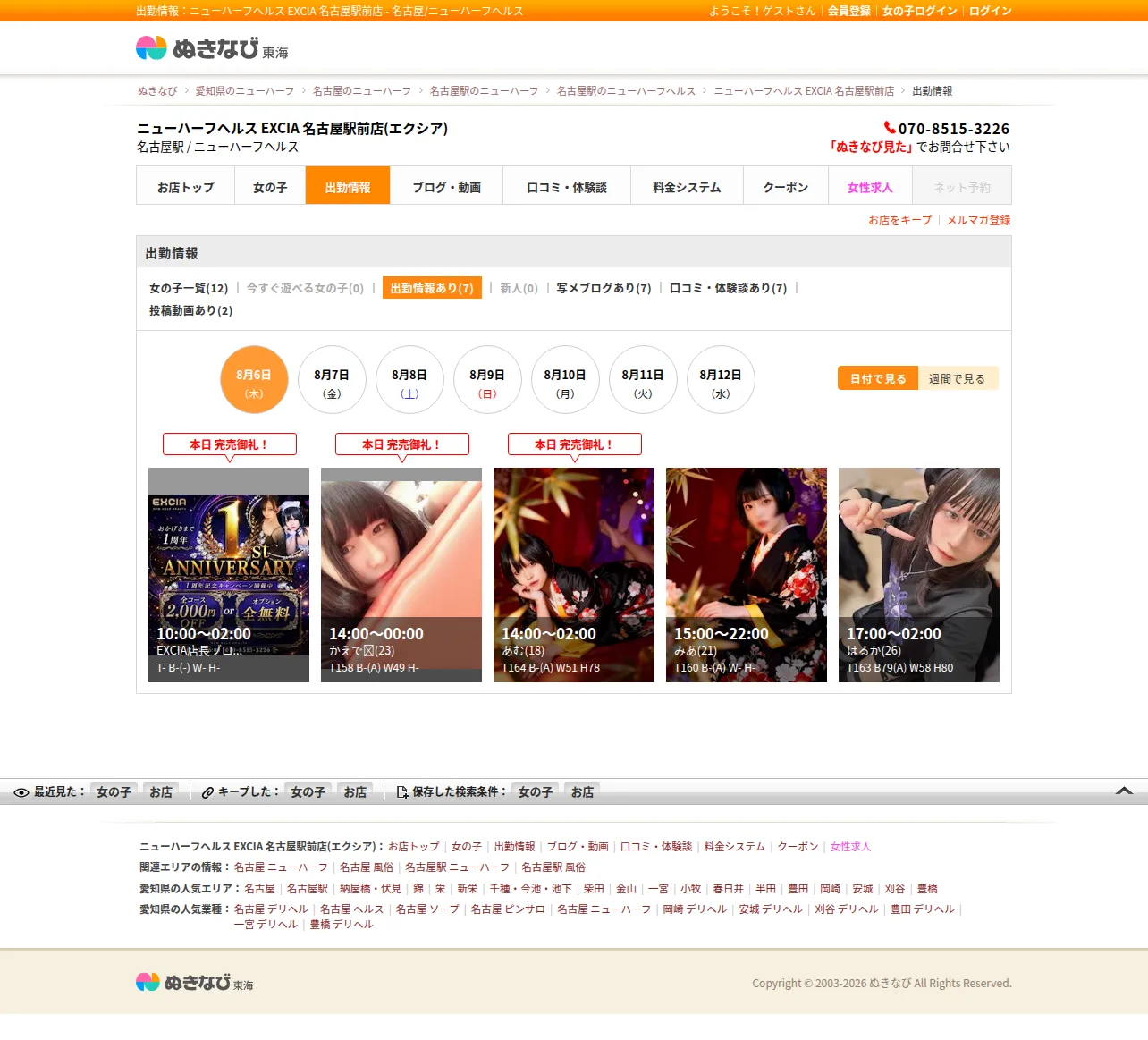1148x1040 pixels.
Task: Click お店 button under 最近見た
Action: click(161, 792)
